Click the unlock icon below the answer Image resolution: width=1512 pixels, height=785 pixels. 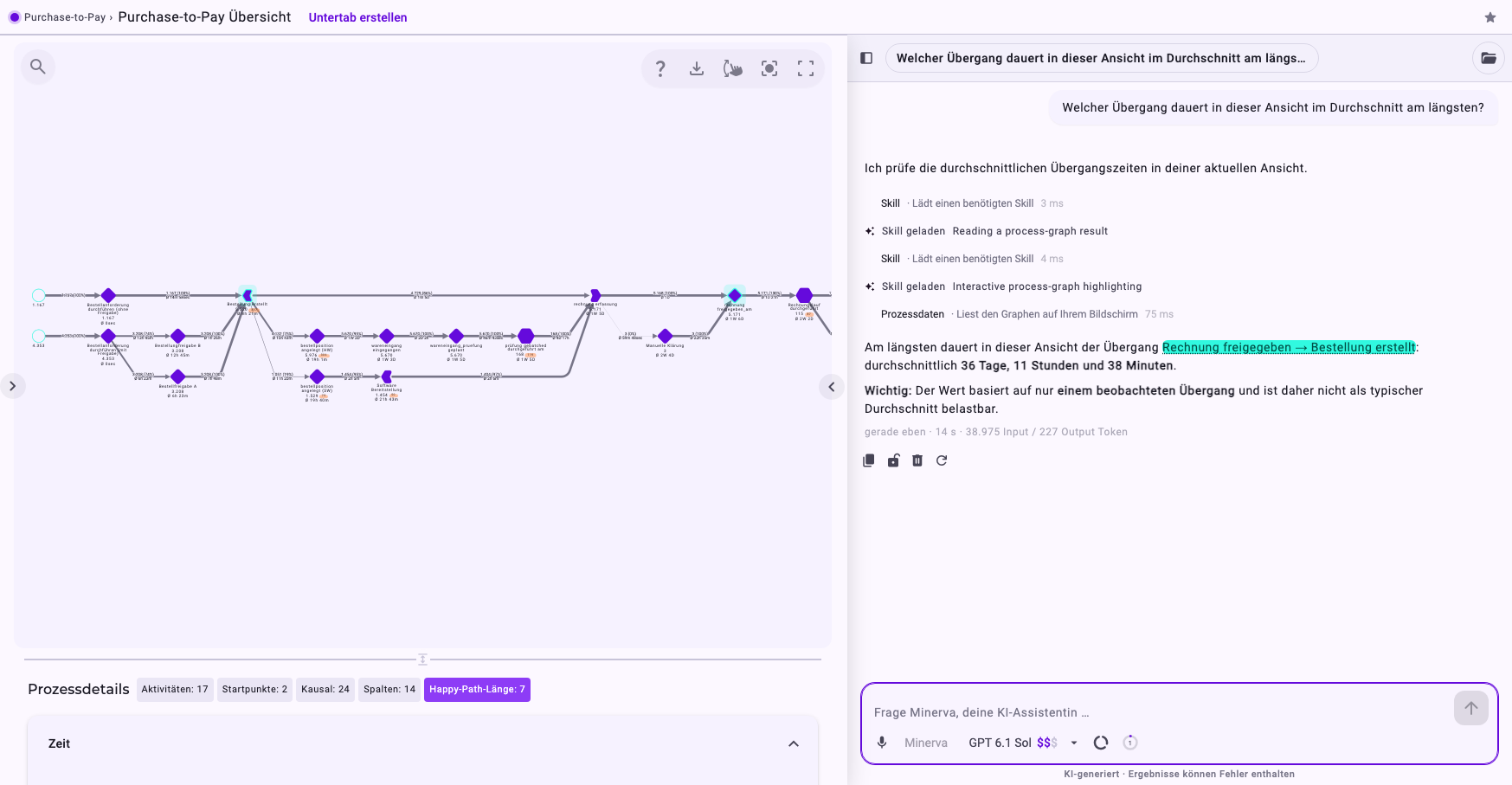(x=893, y=460)
